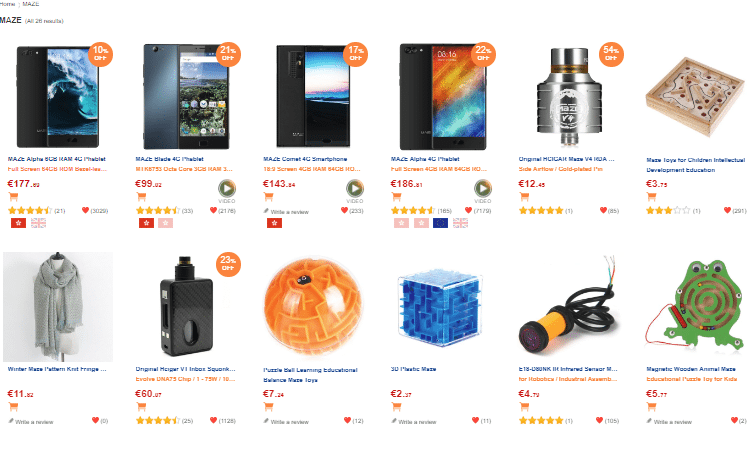Click heart icon for E18-D80NK Infrared Sensor
This screenshot has width=747, height=451.
tap(599, 420)
